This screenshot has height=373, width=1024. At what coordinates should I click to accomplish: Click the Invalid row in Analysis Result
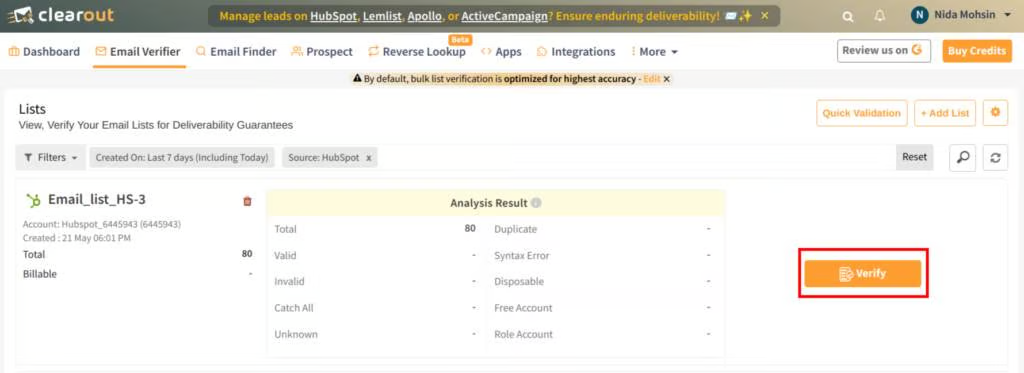coord(375,282)
